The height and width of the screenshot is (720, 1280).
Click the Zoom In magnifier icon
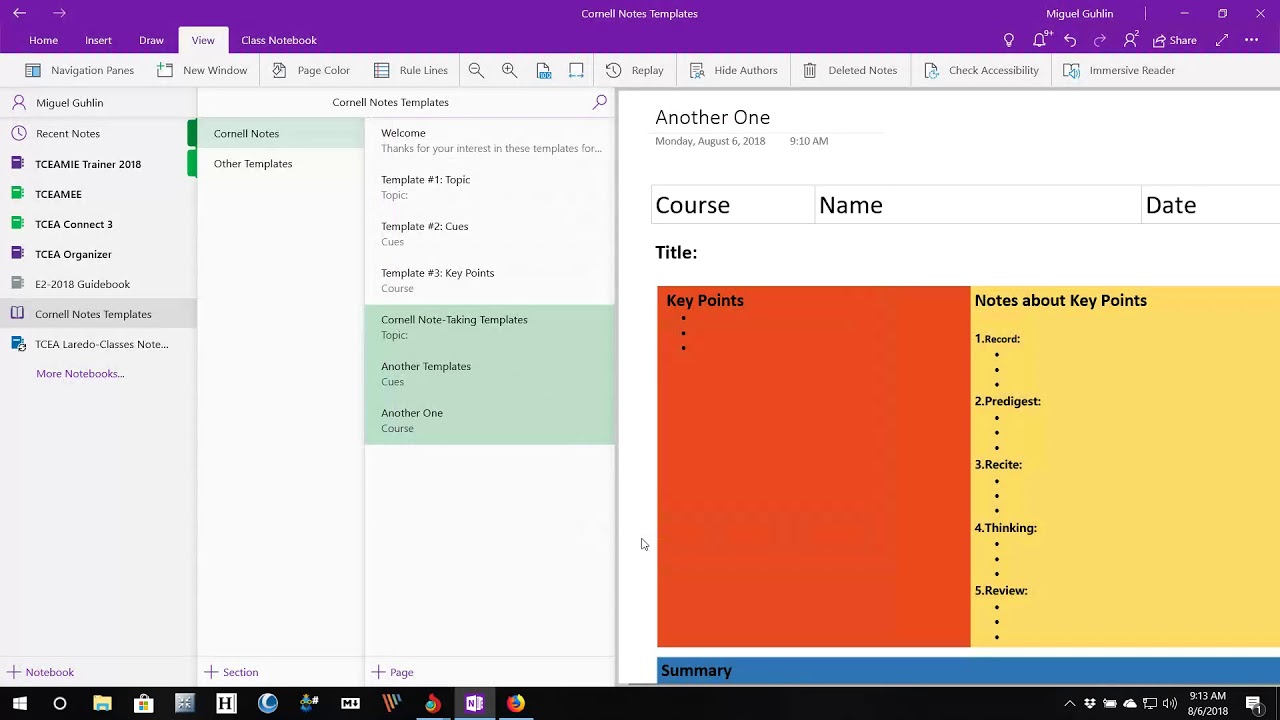[x=509, y=70]
